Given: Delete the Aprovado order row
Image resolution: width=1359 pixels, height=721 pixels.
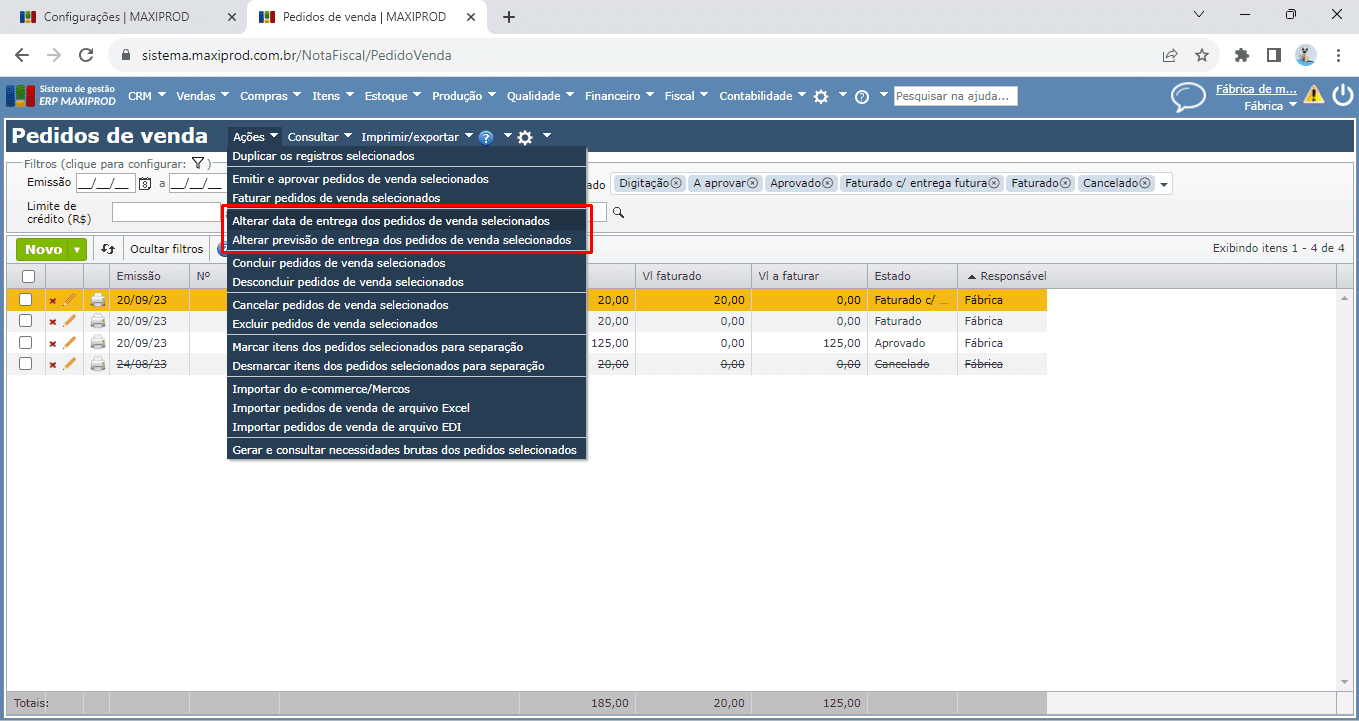Looking at the screenshot, I should tap(53, 343).
